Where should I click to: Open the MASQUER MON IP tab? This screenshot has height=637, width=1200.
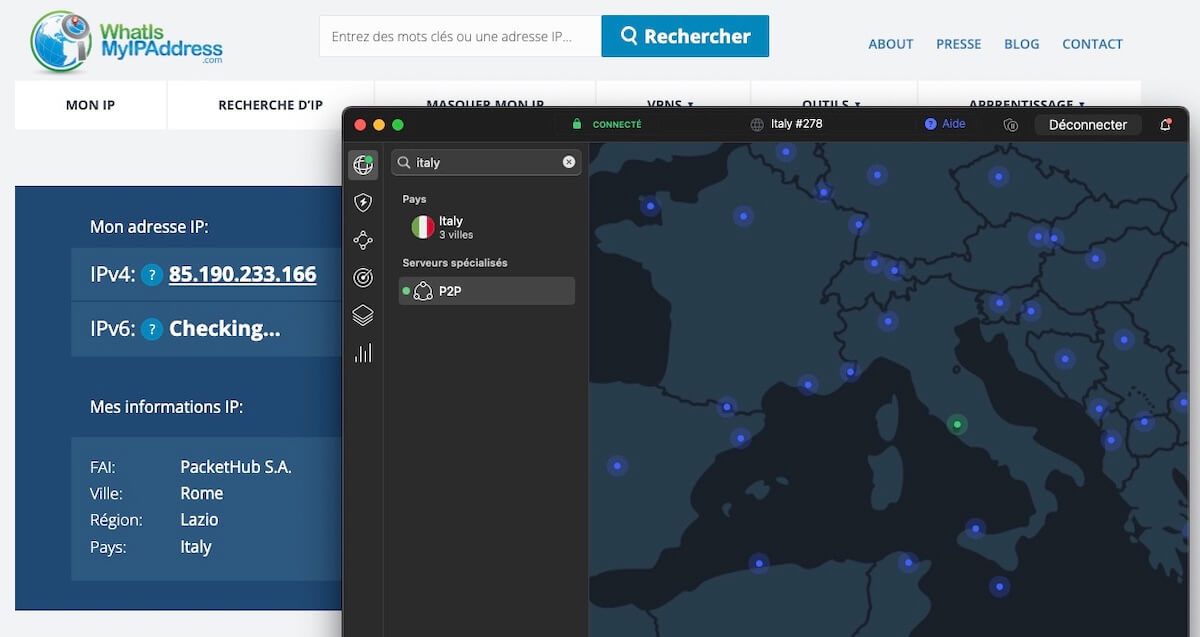pos(485,104)
